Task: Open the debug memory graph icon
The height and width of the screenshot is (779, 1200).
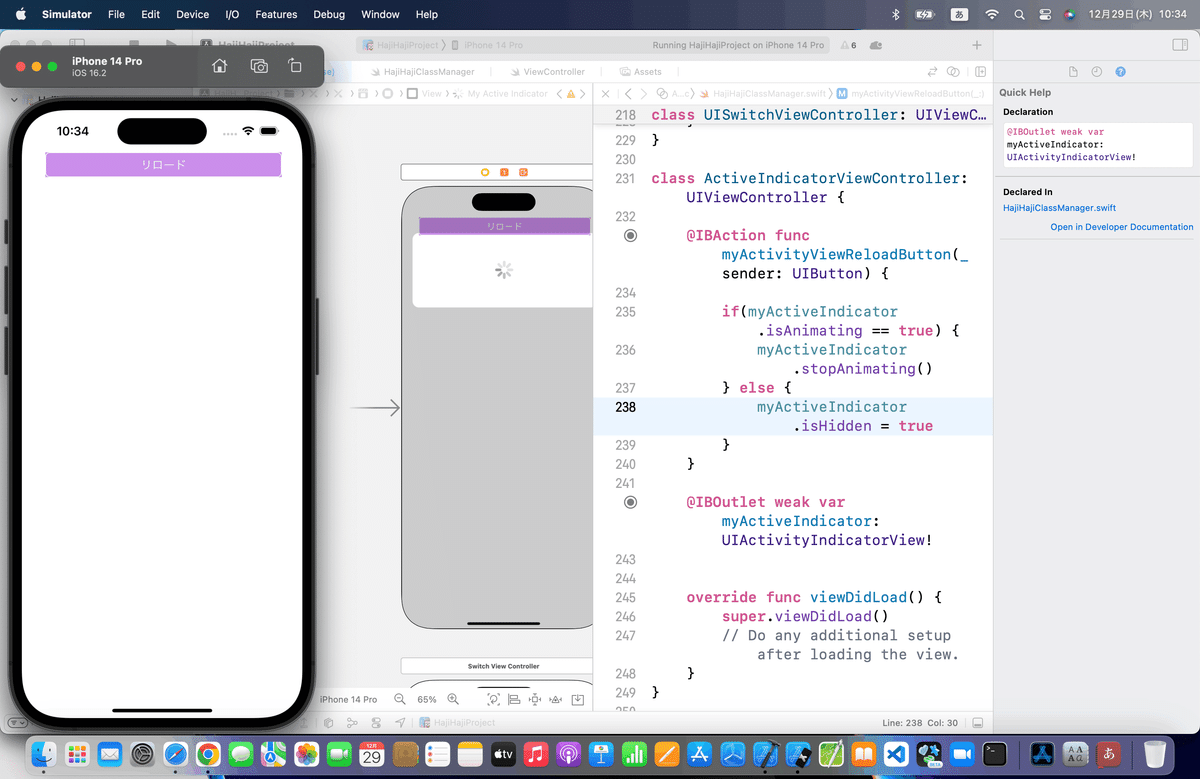Action: [x=352, y=723]
